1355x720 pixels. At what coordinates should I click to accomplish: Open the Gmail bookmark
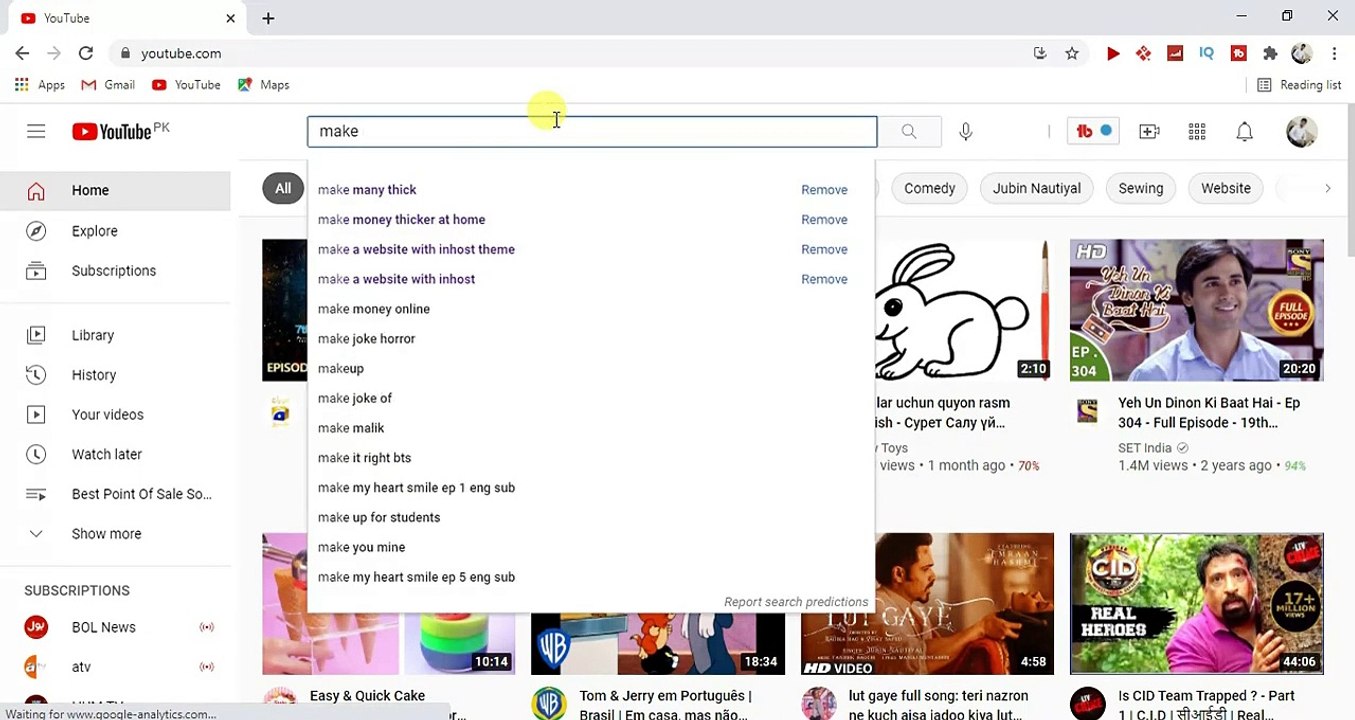pyautogui.click(x=108, y=85)
